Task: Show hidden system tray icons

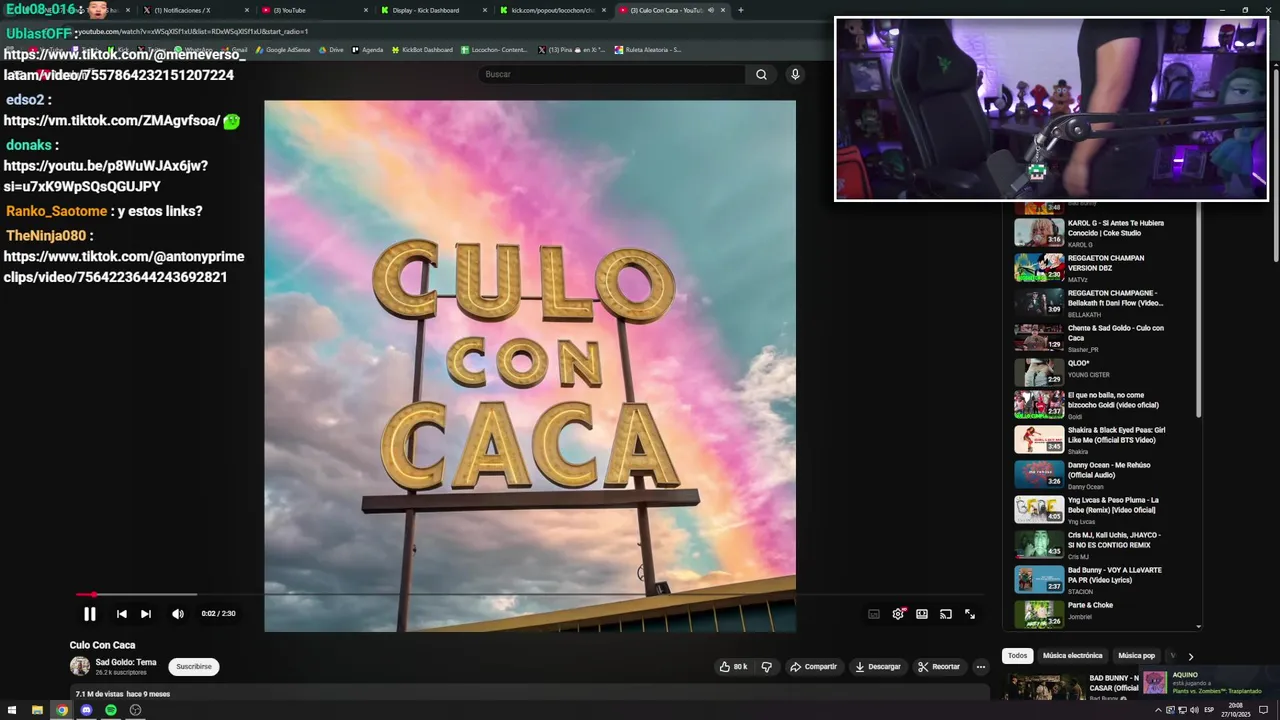Action: [x=1158, y=710]
